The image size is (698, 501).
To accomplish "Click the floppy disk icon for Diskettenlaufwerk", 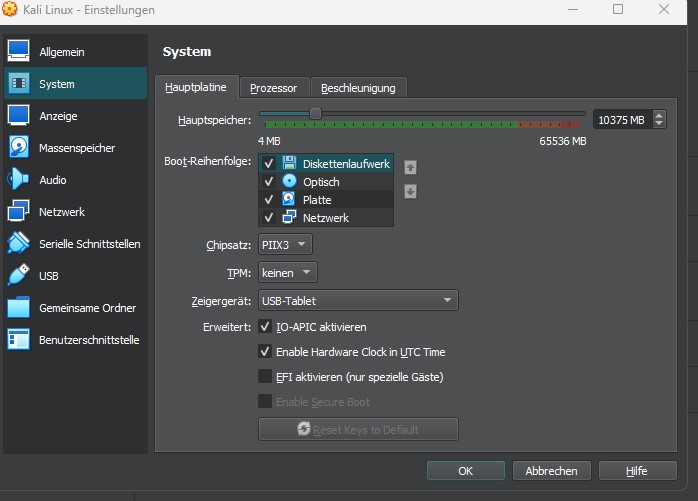I will (289, 163).
